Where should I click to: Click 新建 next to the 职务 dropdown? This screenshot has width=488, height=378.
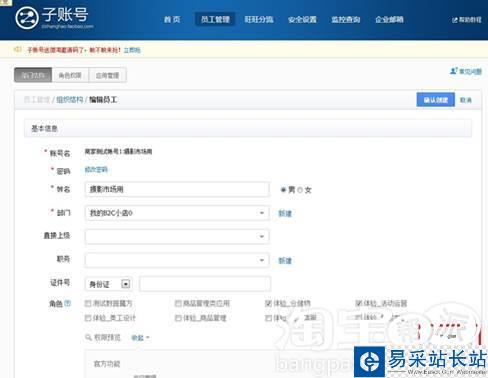pyautogui.click(x=285, y=261)
